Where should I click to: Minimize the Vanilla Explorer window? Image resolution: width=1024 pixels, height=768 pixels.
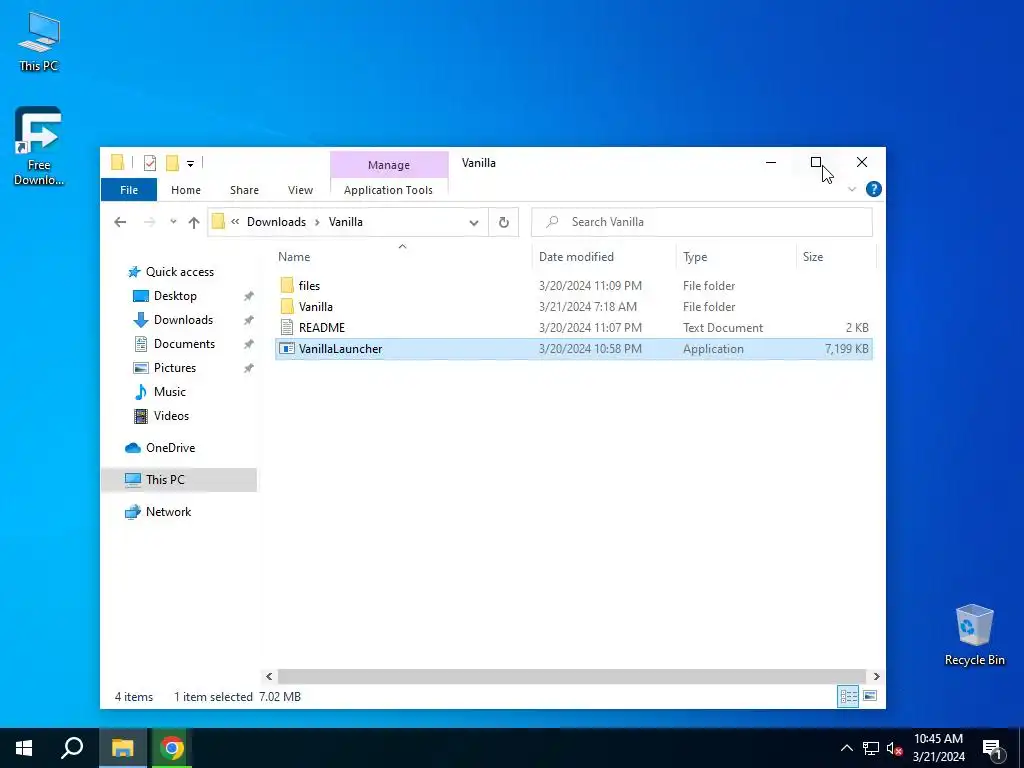pos(771,162)
